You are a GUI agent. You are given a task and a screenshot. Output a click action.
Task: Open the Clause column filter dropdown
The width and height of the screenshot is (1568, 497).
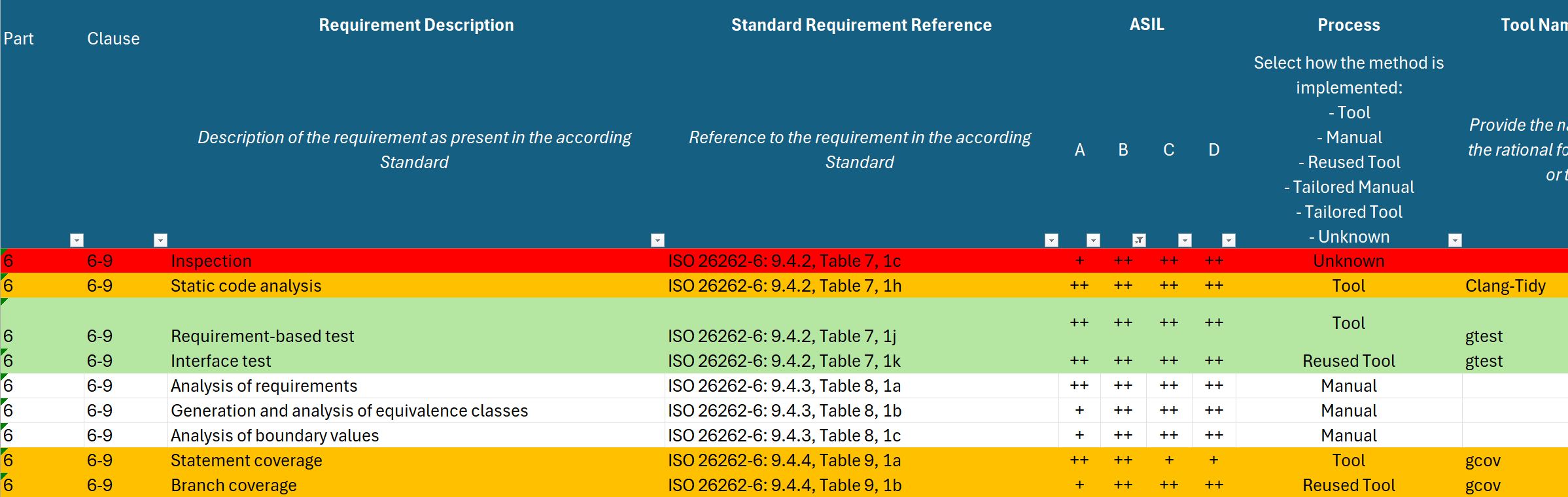pos(160,240)
